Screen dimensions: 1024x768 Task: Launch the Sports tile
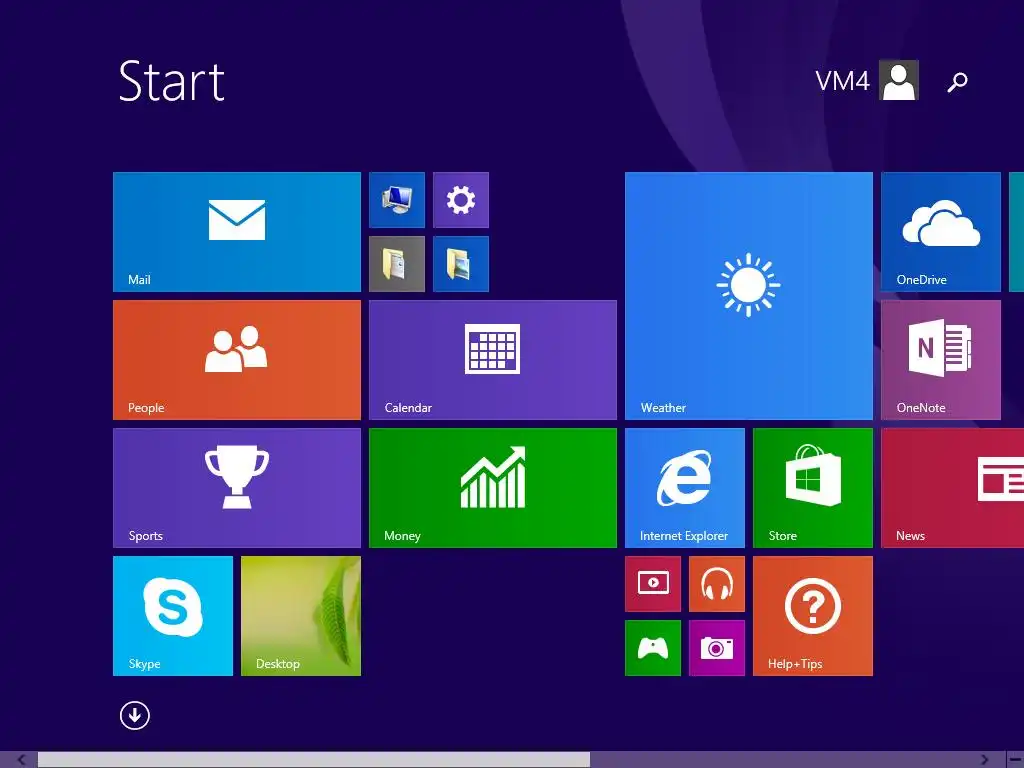tap(236, 488)
